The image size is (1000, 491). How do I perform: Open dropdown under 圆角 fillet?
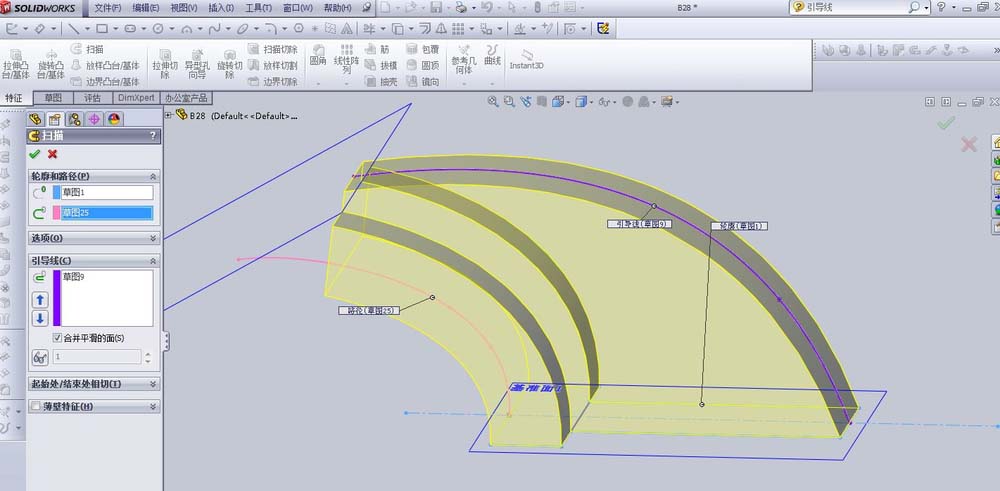318,83
